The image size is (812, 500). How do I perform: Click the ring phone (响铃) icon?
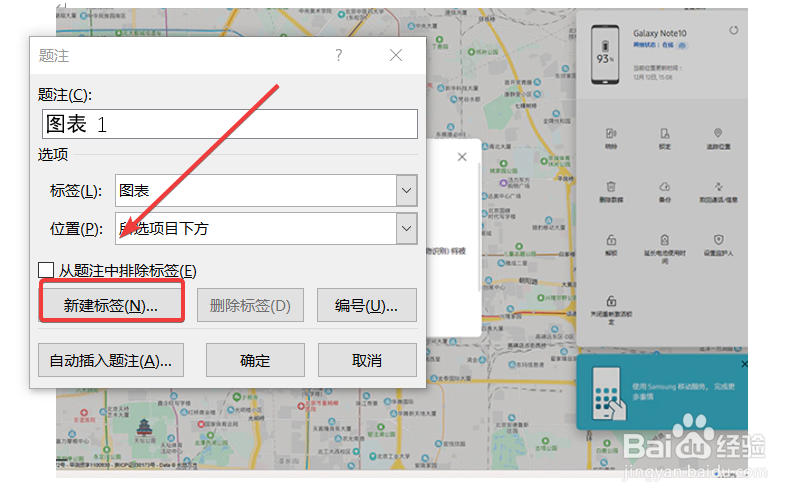click(611, 133)
